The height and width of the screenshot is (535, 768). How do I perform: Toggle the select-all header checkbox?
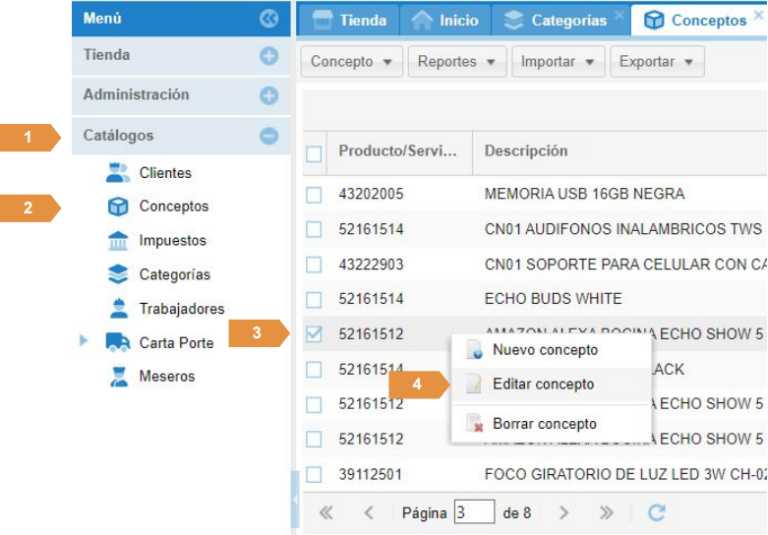(314, 153)
